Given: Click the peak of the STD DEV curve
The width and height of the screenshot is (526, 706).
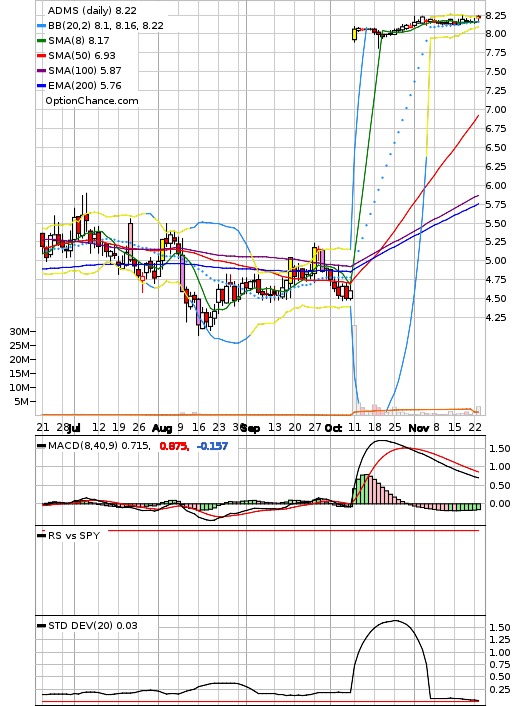Looking at the screenshot, I should tap(395, 621).
